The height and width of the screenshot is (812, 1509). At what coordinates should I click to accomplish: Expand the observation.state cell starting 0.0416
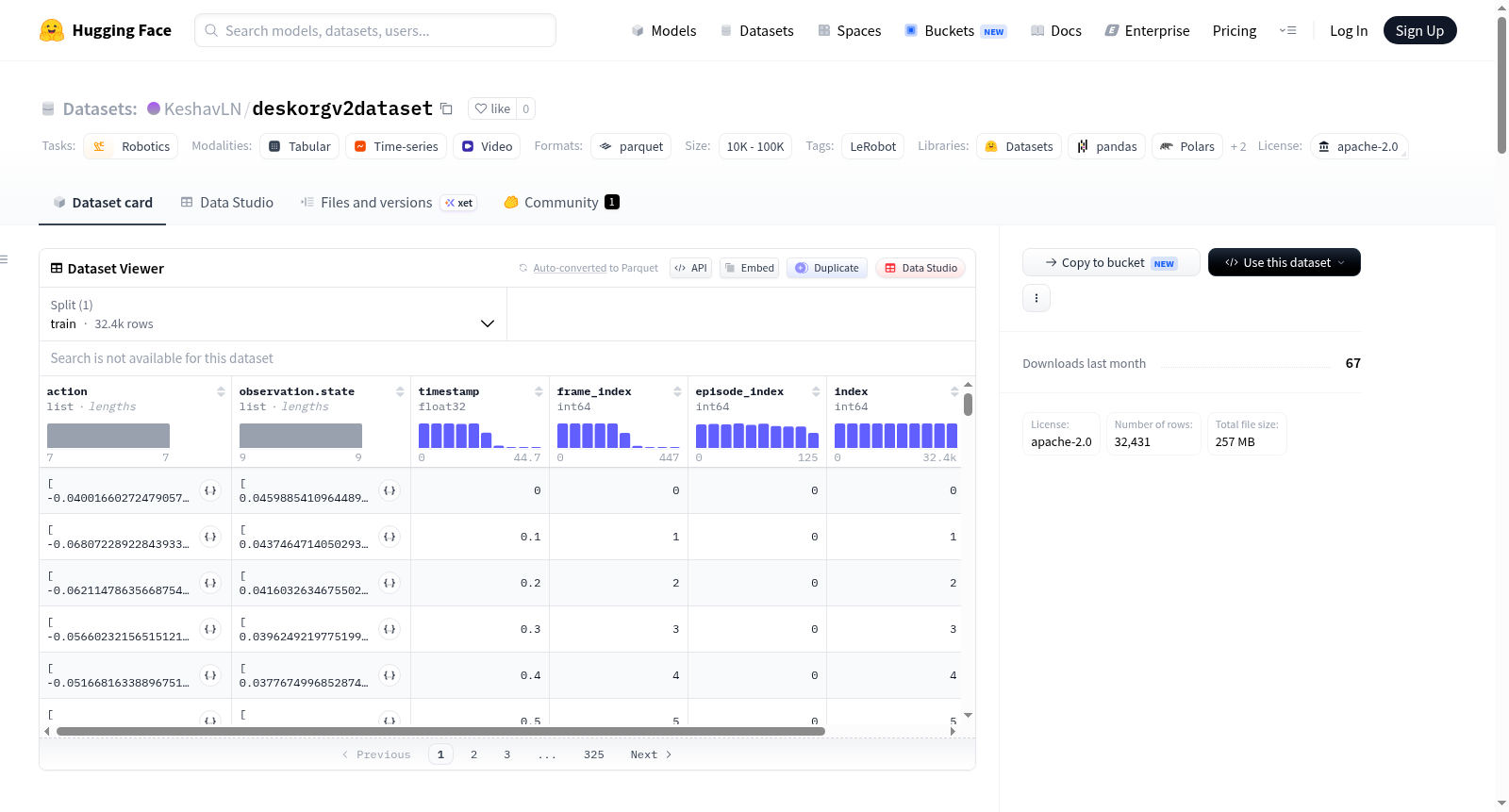(x=390, y=583)
